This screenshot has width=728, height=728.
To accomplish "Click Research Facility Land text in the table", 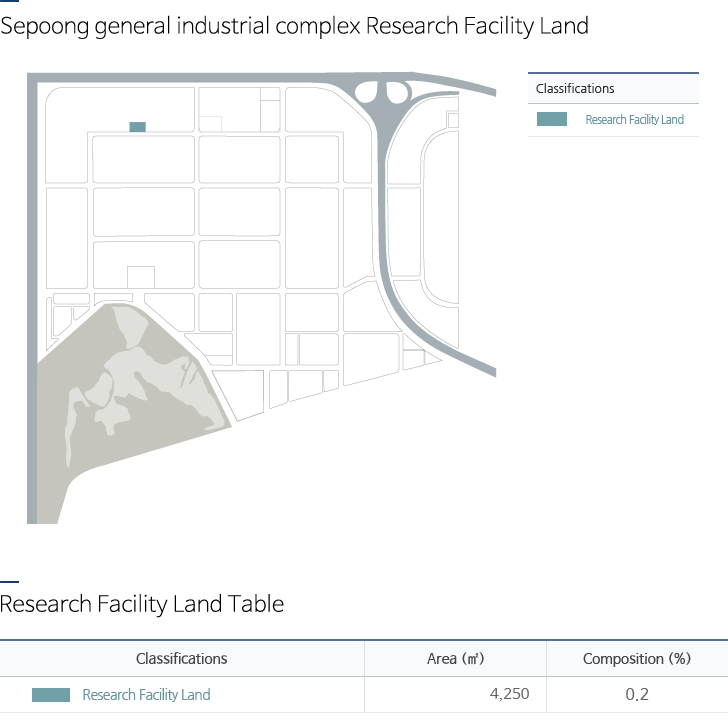I will pyautogui.click(x=146, y=695).
